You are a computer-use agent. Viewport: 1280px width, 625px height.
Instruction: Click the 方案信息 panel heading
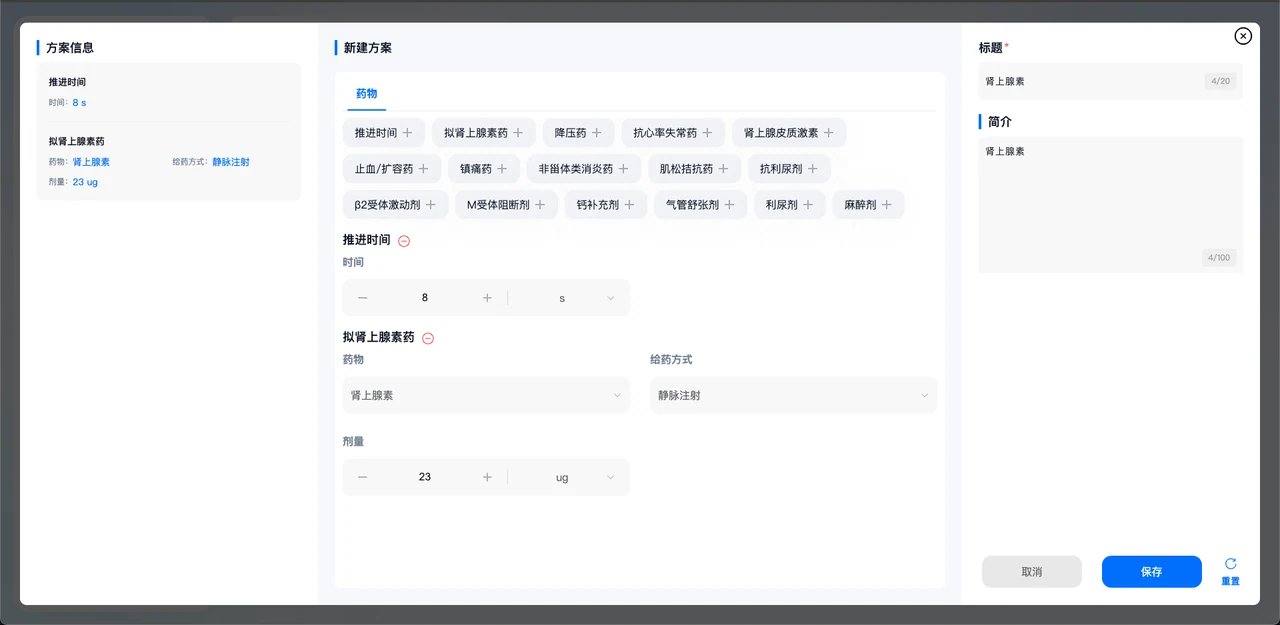point(70,48)
